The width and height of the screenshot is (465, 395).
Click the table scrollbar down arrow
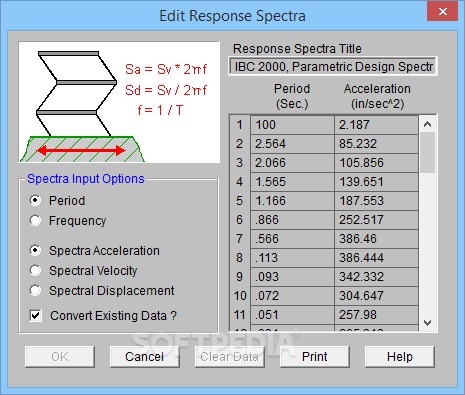pyautogui.click(x=427, y=323)
